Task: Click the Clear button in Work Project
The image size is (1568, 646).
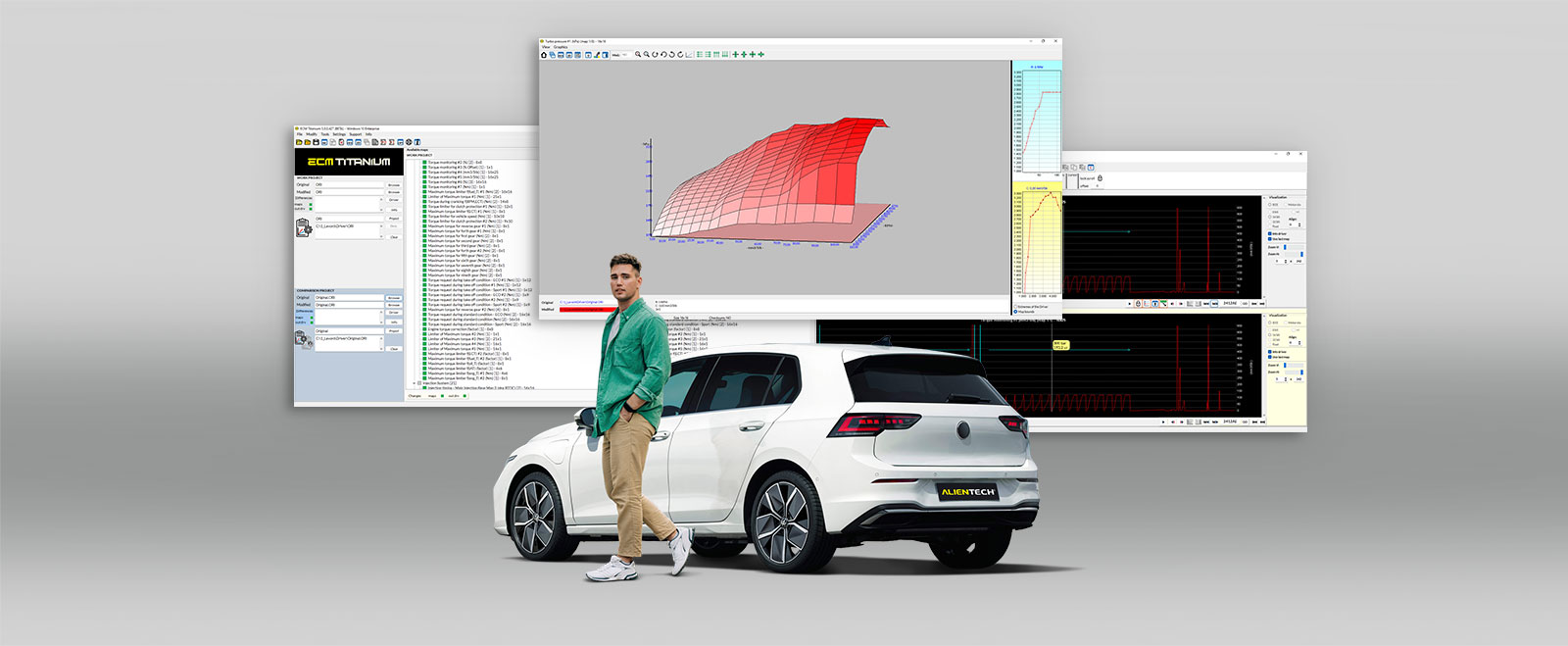Action: coord(394,237)
